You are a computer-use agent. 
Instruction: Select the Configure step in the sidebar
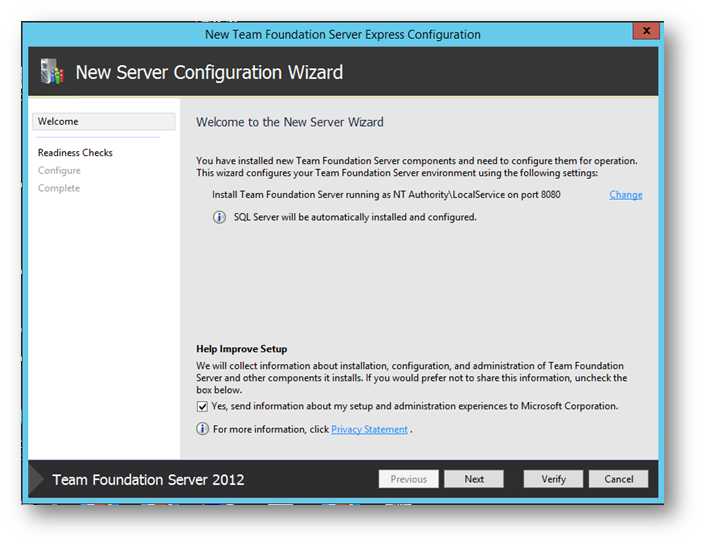tap(59, 171)
